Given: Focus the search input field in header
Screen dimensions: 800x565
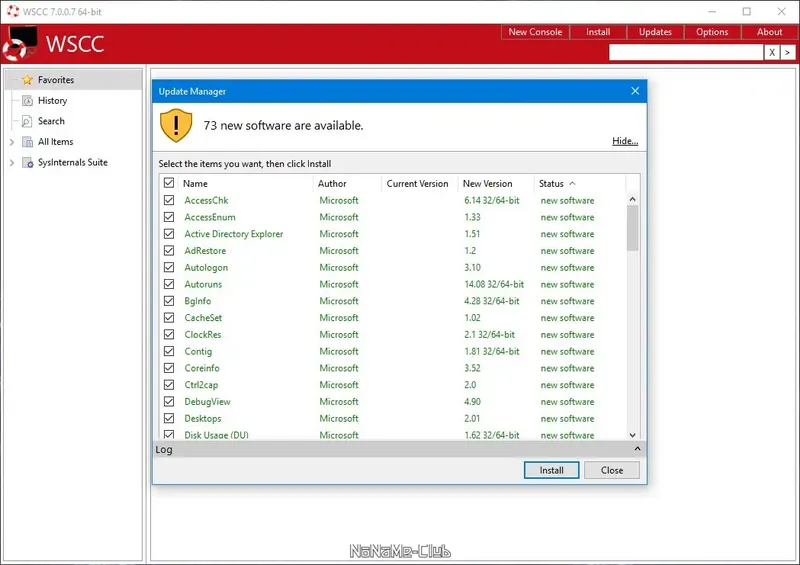Looking at the screenshot, I should [x=686, y=52].
